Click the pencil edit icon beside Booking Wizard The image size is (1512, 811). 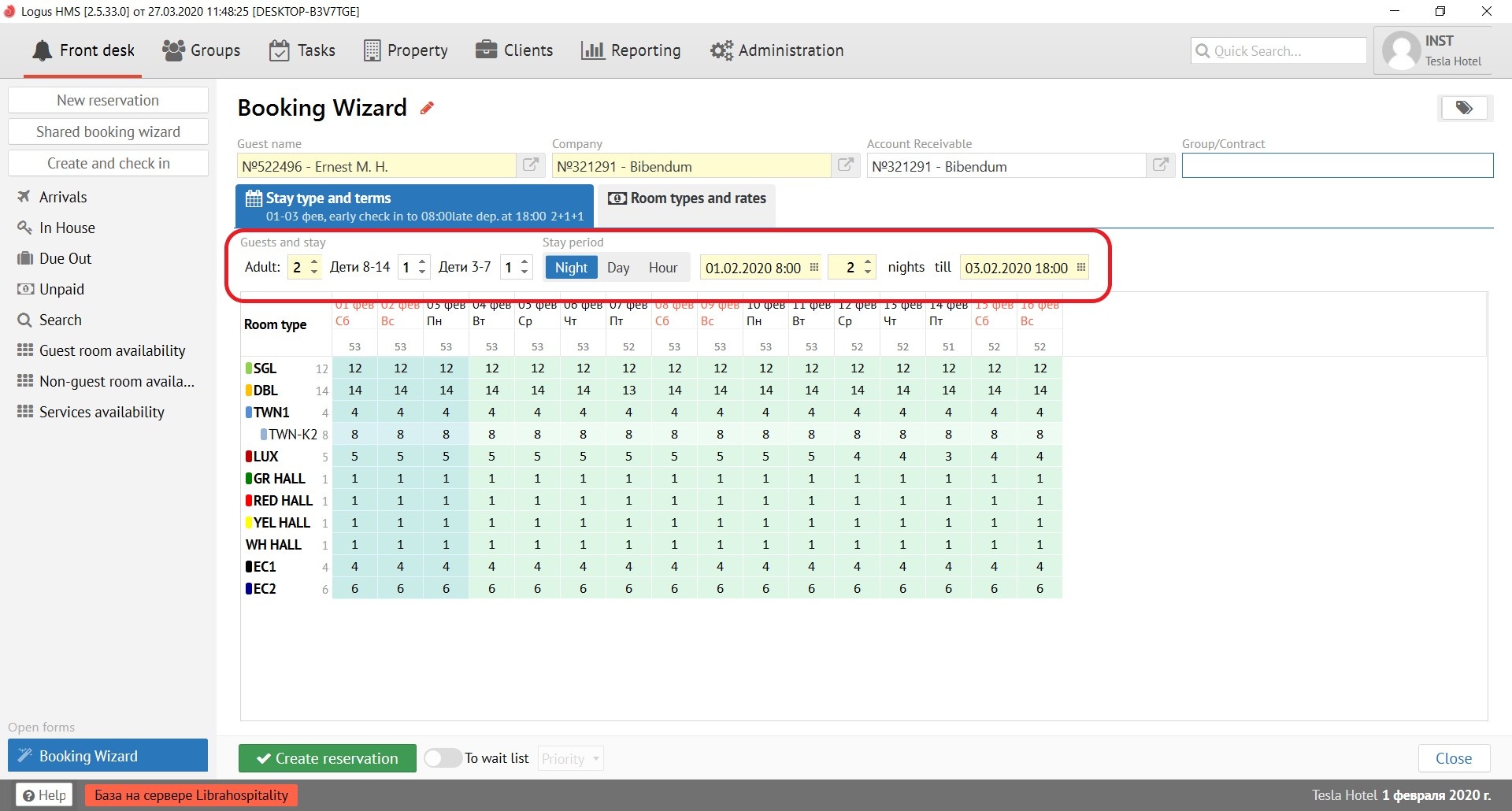pos(427,109)
